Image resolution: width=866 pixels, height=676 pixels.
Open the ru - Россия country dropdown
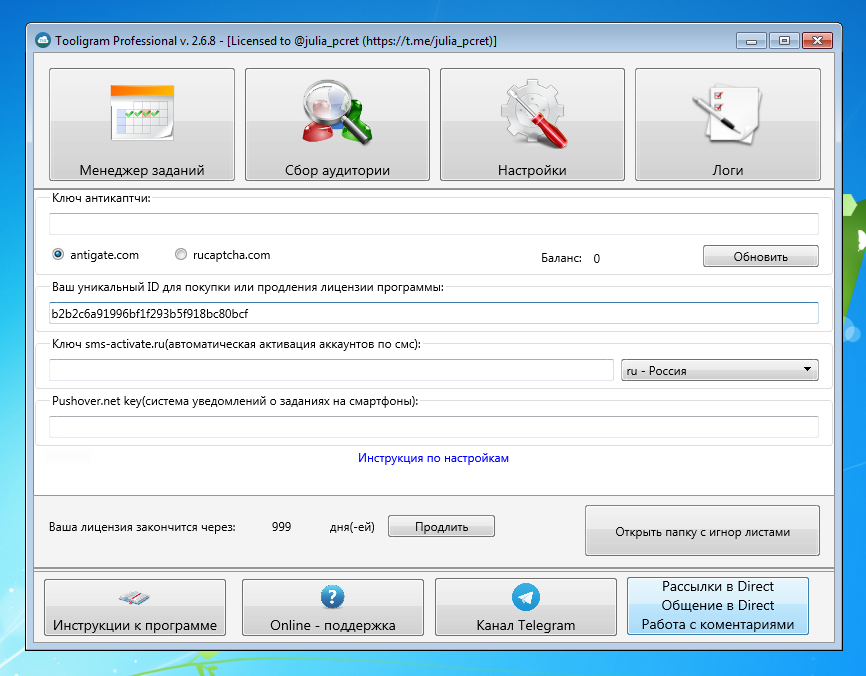coord(717,369)
